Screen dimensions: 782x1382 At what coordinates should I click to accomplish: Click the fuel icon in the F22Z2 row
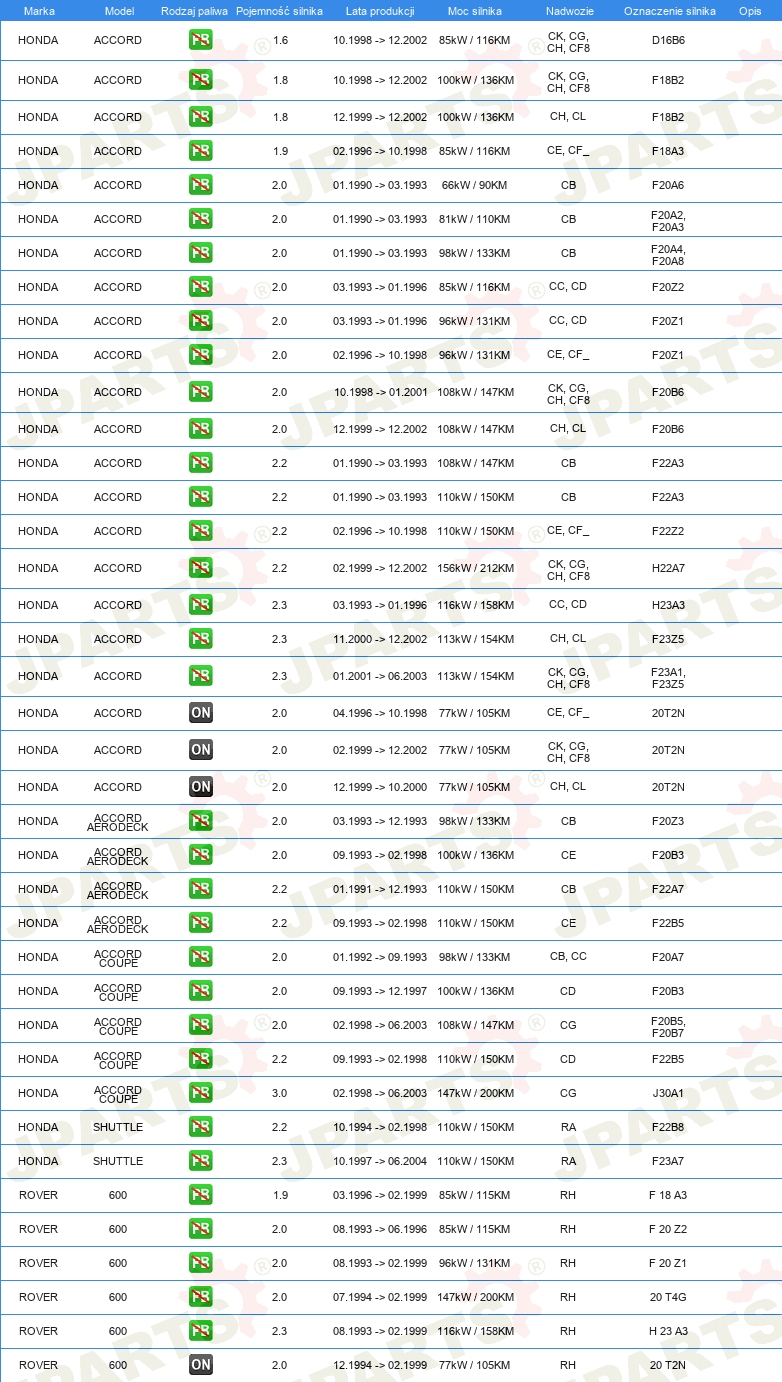pyautogui.click(x=201, y=531)
